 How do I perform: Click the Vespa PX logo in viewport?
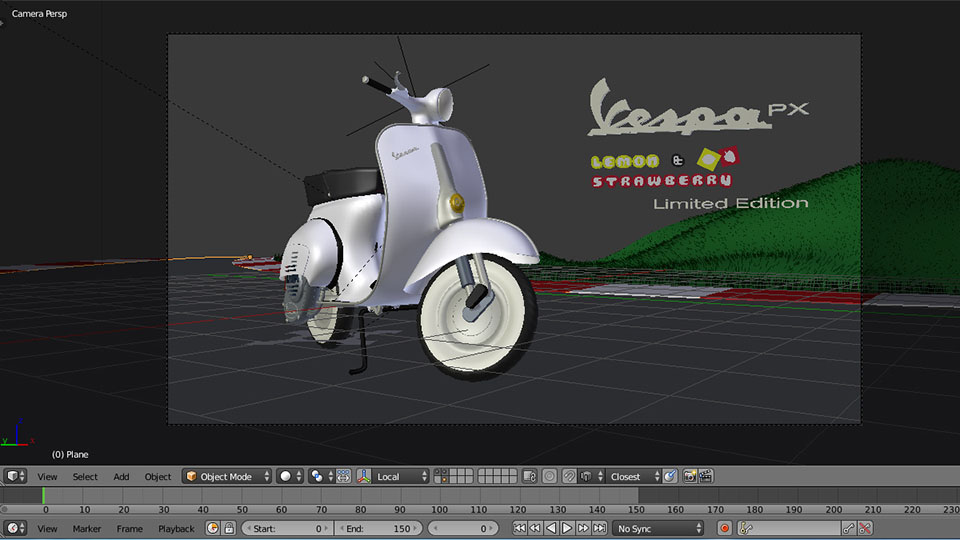(x=696, y=107)
